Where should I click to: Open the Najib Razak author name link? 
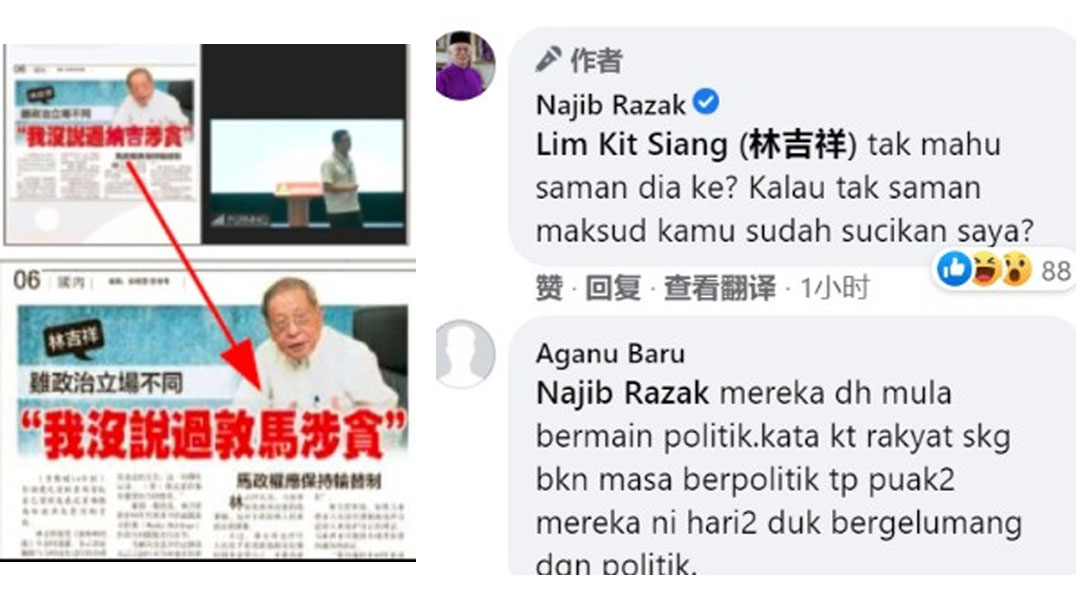point(611,105)
